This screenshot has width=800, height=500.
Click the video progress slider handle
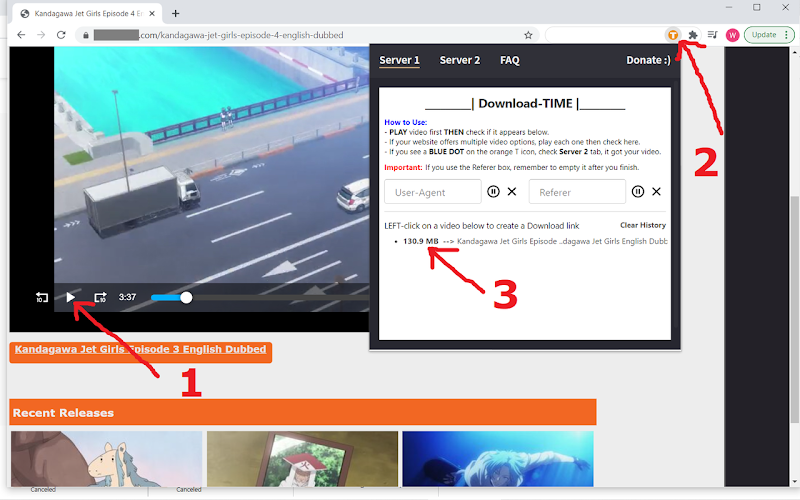[x=186, y=297]
